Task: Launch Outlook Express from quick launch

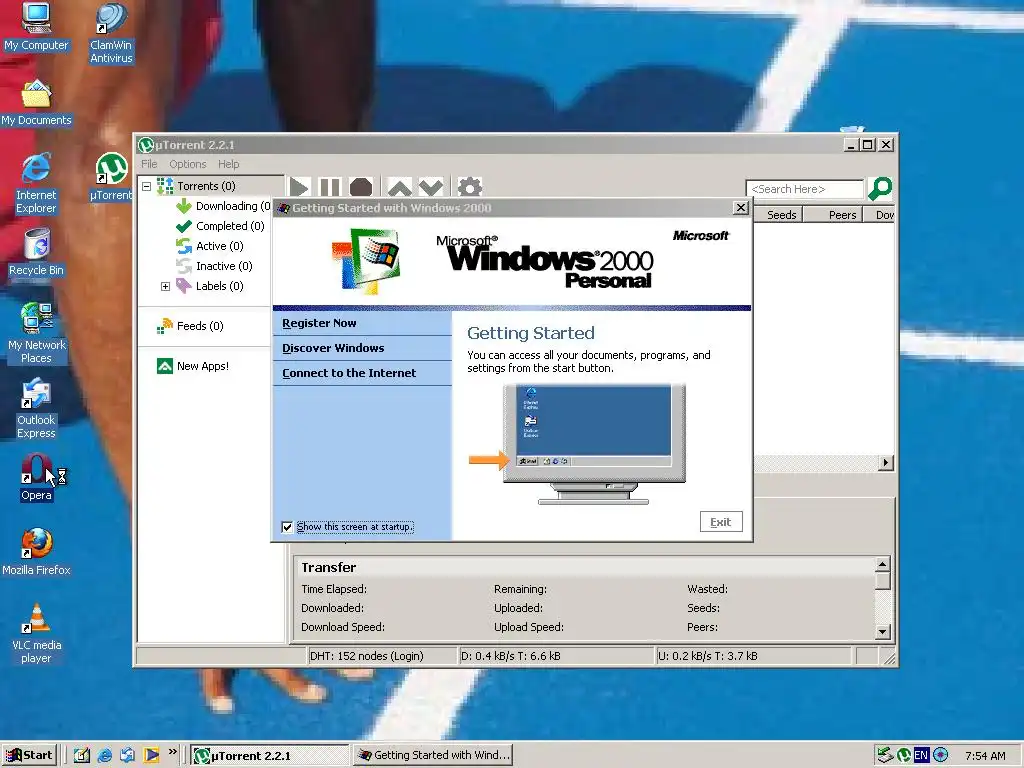Action: [x=127, y=755]
